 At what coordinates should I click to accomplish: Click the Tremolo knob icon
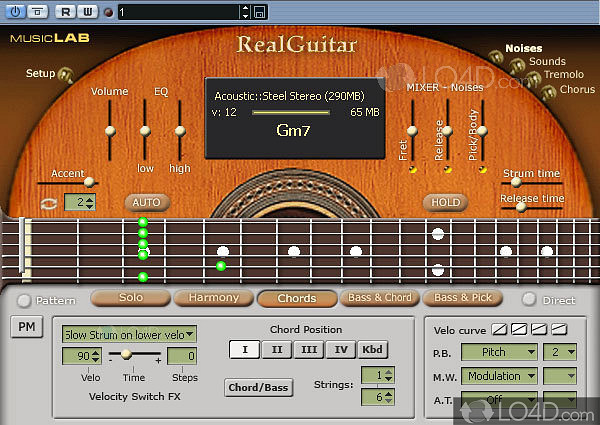point(533,79)
